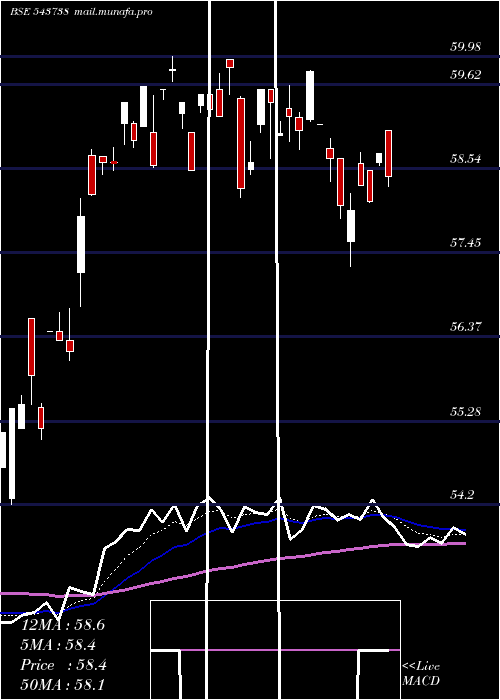Click the 59.62 price level label

coord(465,75)
